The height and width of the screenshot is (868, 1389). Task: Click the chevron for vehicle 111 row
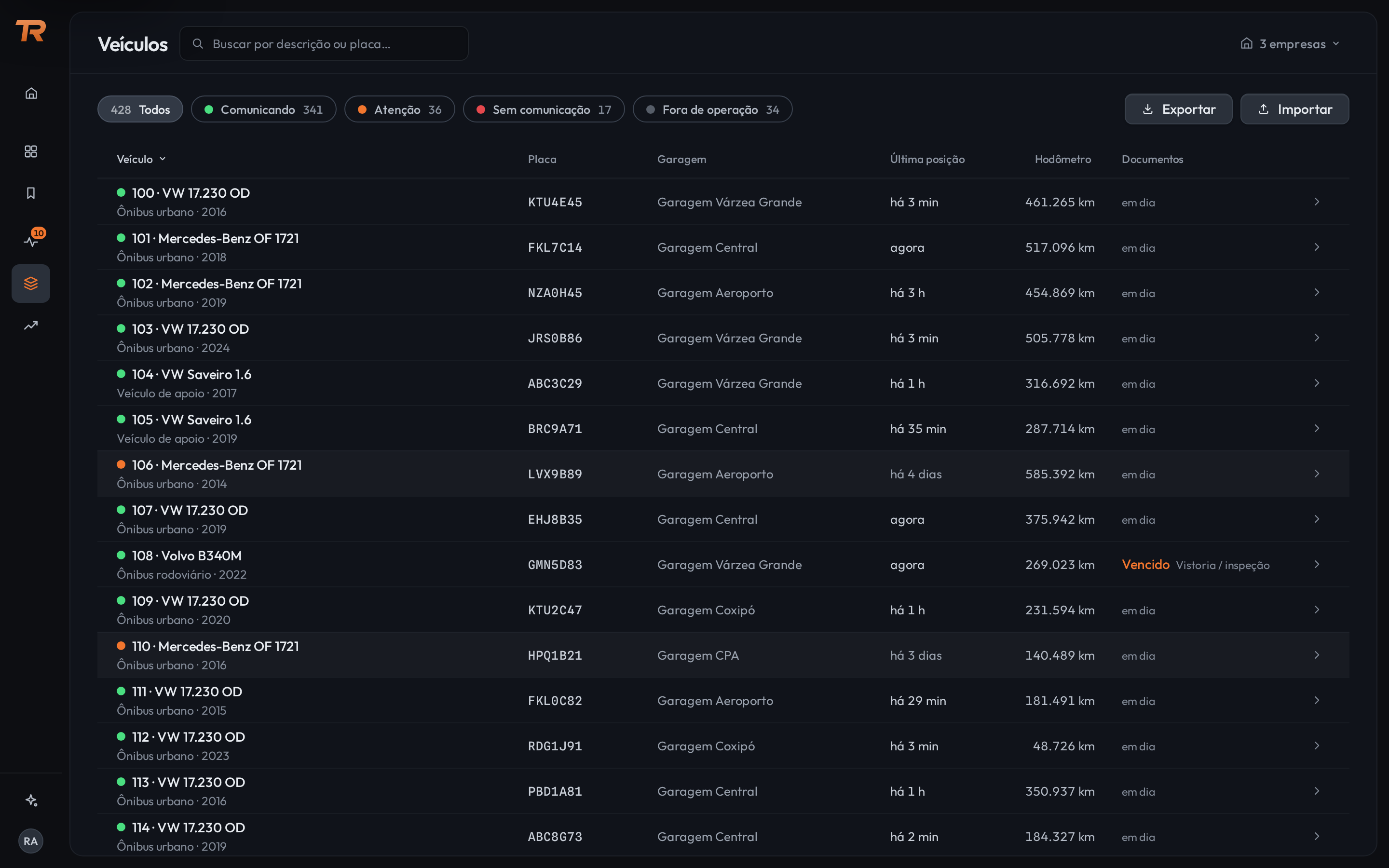pos(1317,700)
